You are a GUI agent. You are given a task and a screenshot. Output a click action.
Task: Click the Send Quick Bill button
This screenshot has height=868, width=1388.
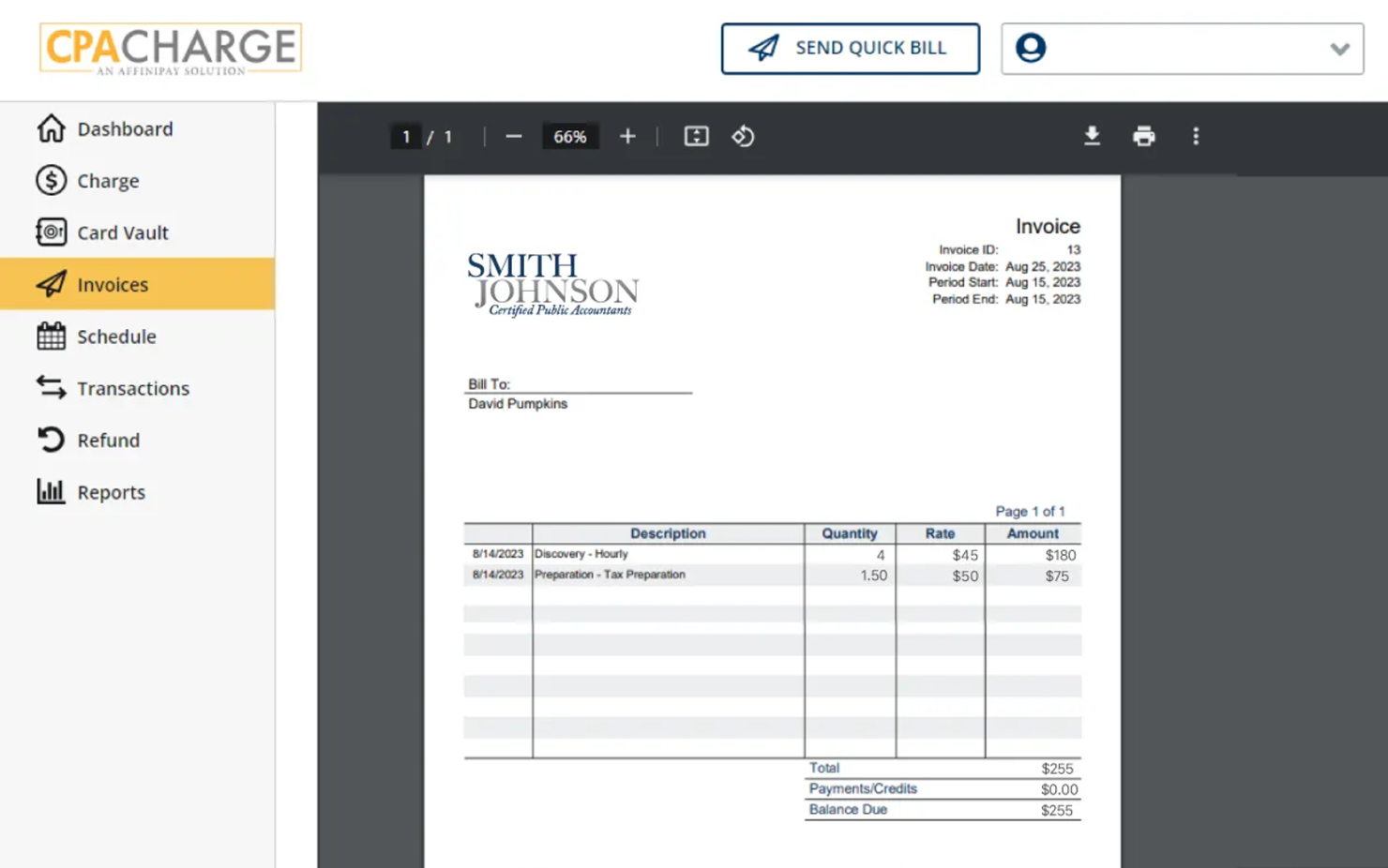coord(850,48)
